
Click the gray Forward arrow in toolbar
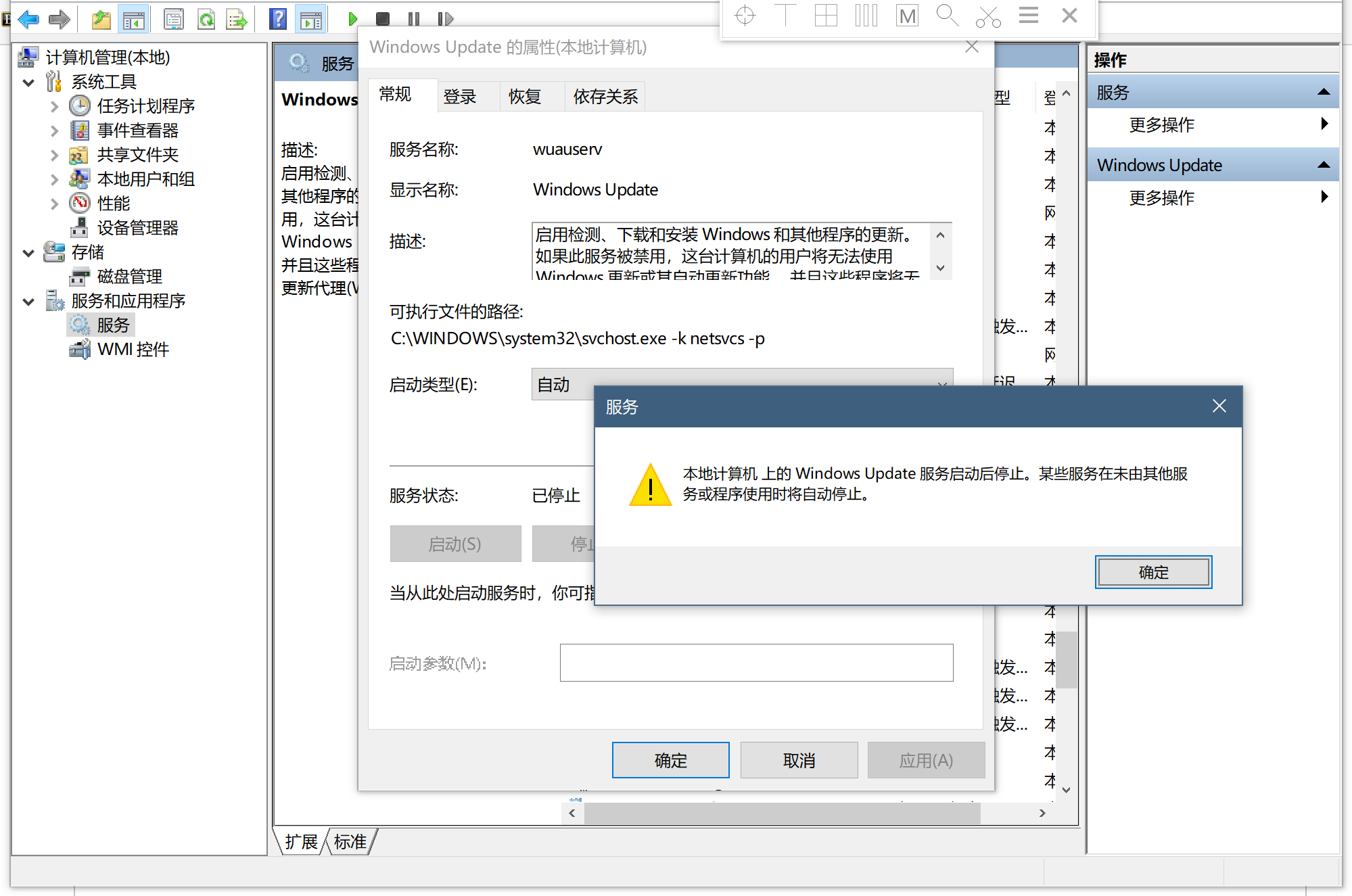coord(60,19)
